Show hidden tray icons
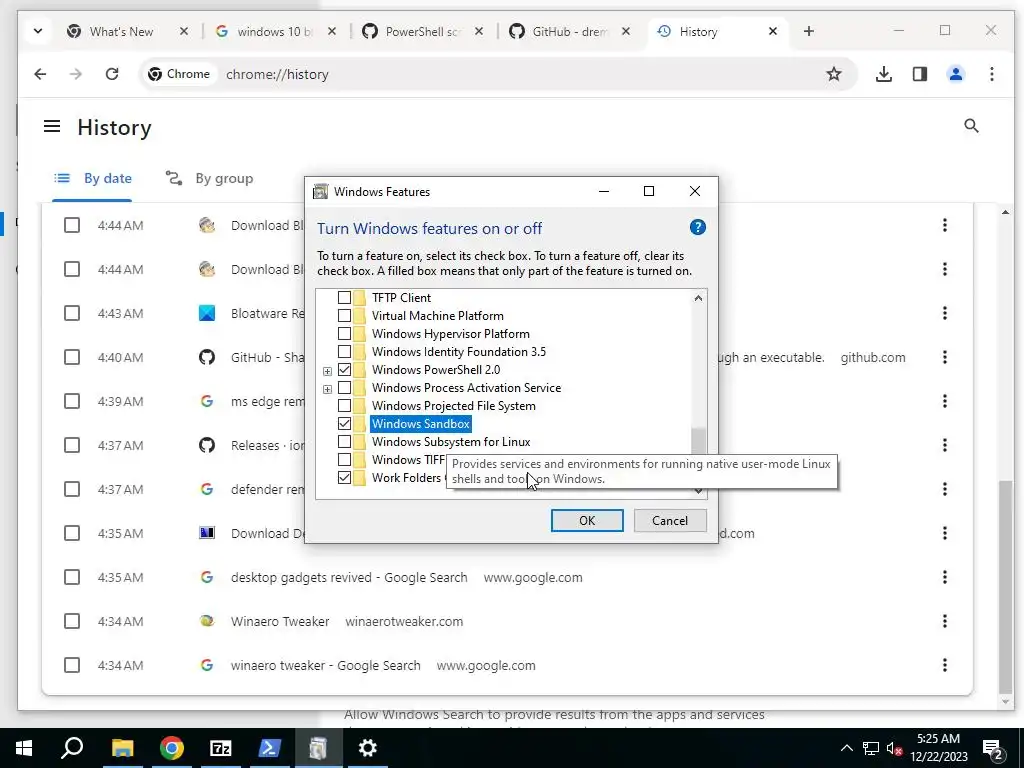 [846, 748]
